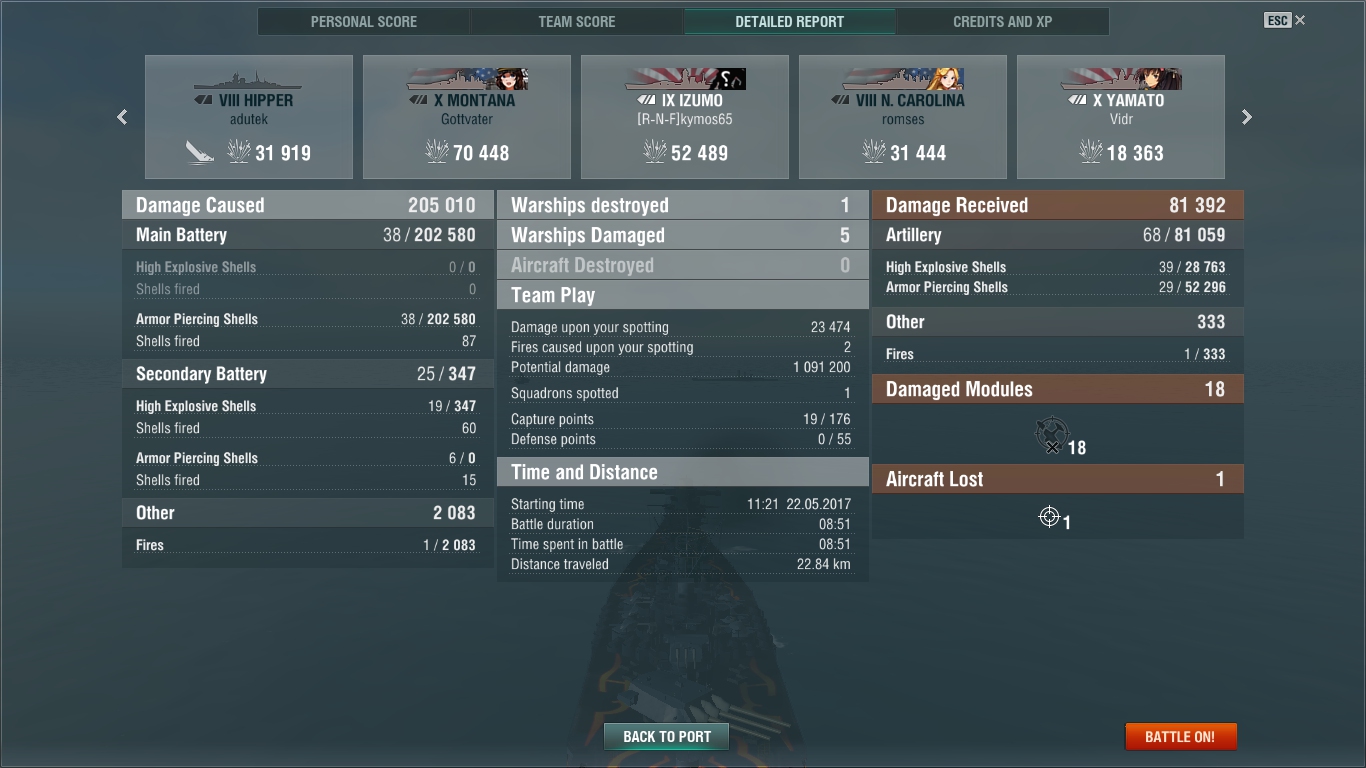This screenshot has height=768, width=1366.
Task: Select the X Yamato ship card
Action: pos(1121,117)
